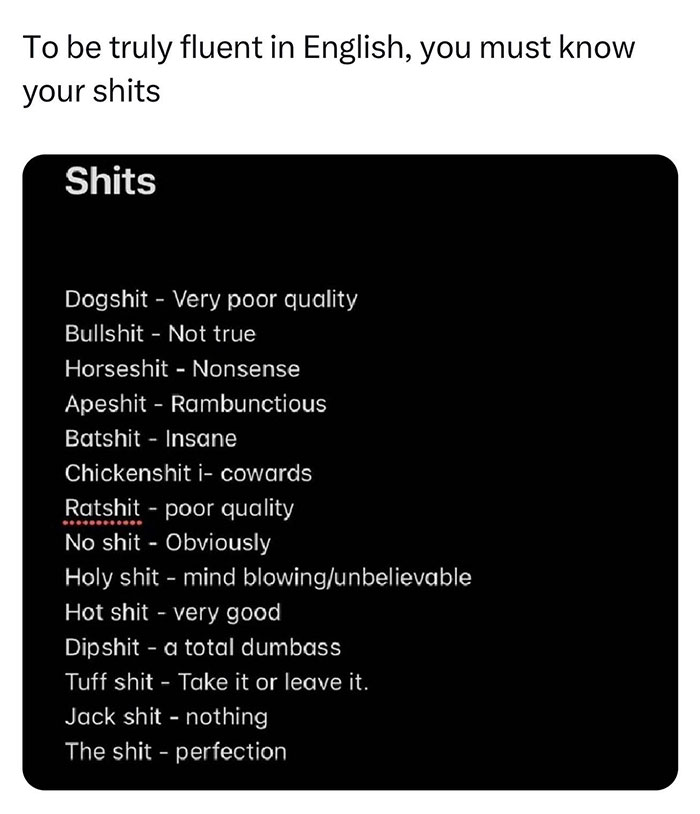
Task: Click the post caption about being fluent in English
Action: click(329, 69)
